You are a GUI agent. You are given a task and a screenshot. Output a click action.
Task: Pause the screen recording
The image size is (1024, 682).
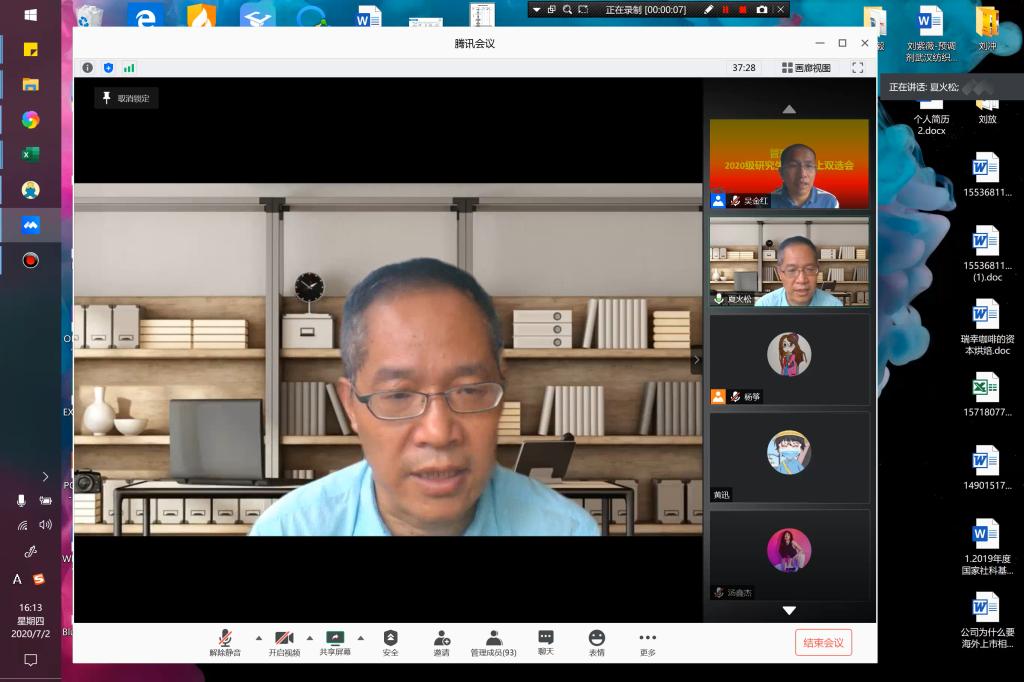point(726,9)
